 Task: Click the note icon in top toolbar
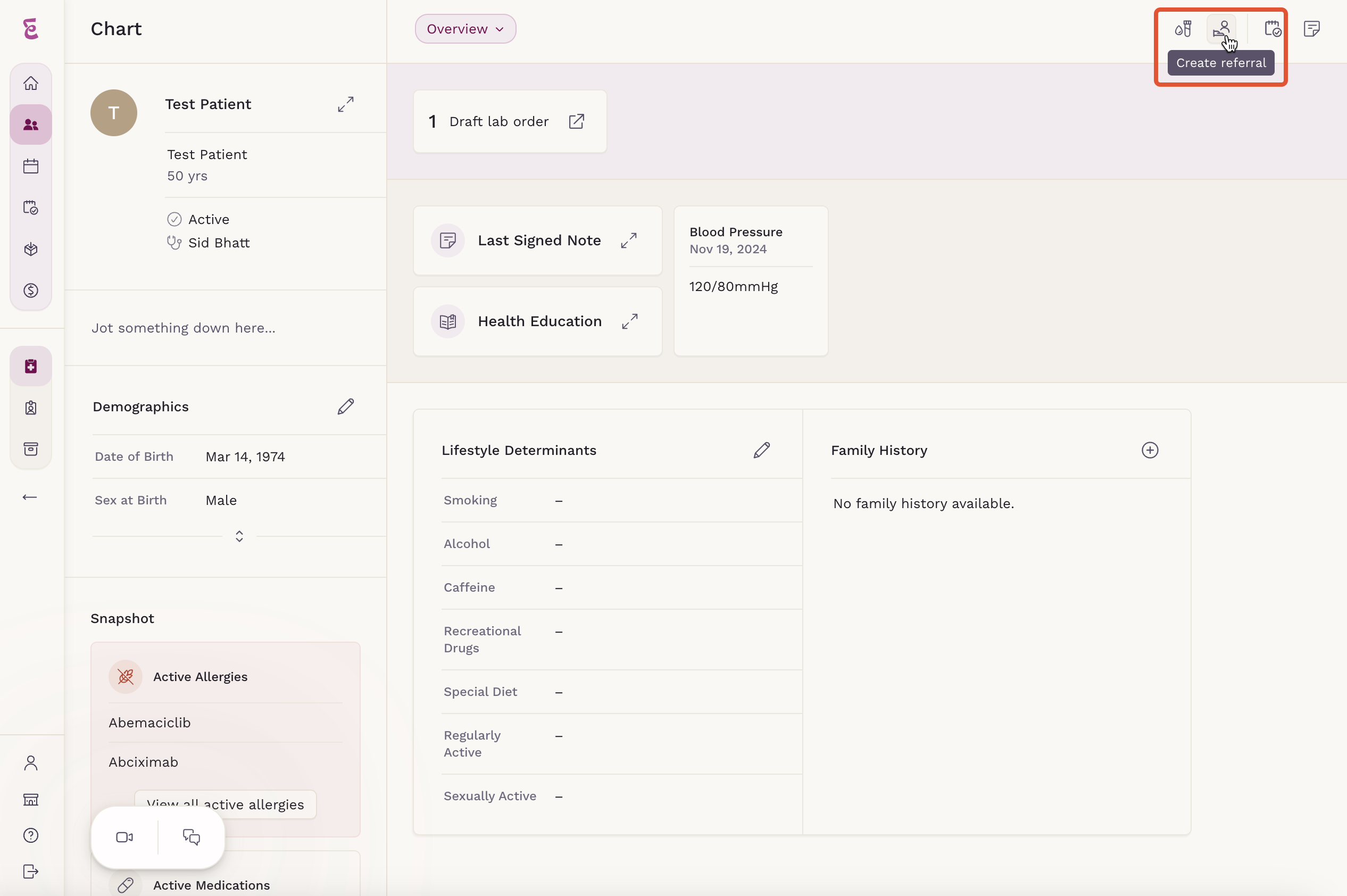pyautogui.click(x=1311, y=29)
